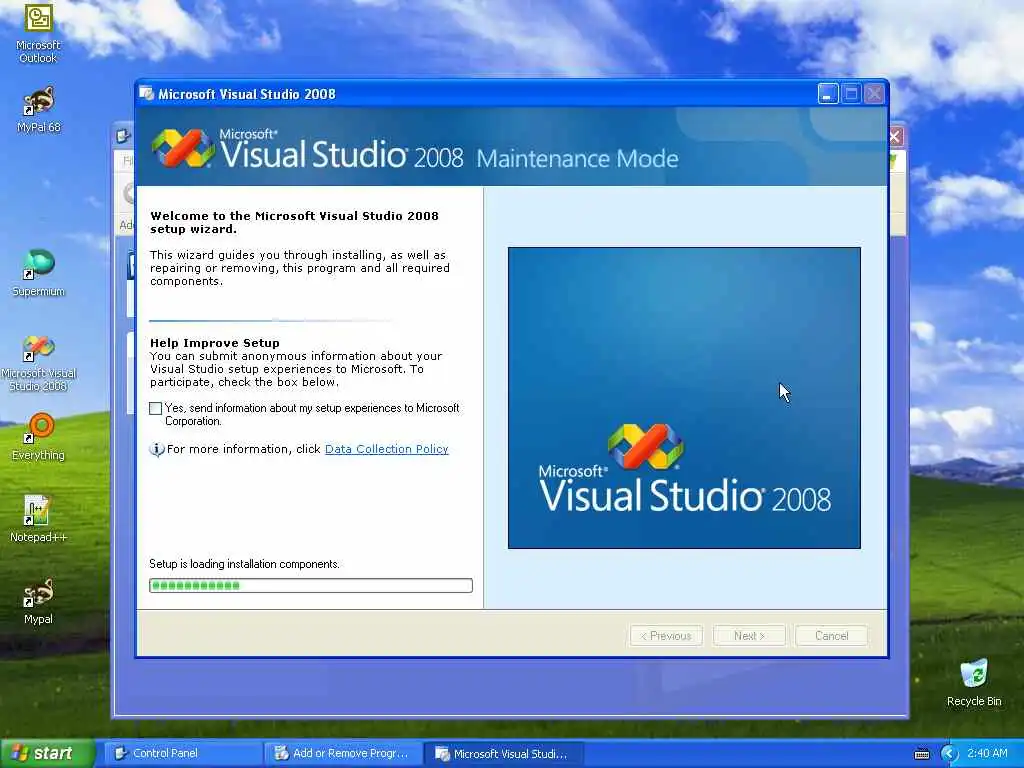Enable sending setup experiences to Microsoft checkbox
The image size is (1024, 768).
tap(155, 409)
